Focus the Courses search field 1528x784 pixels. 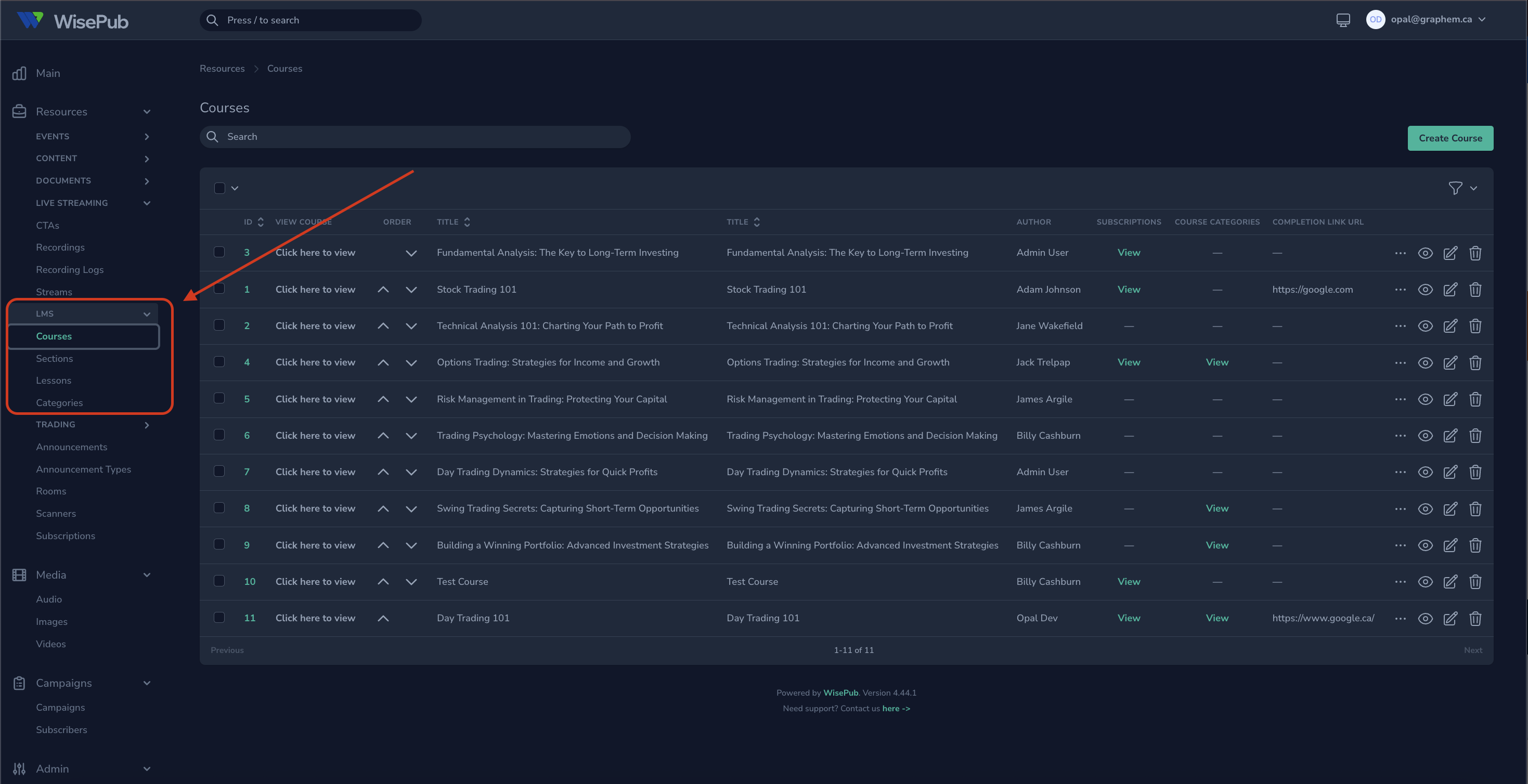click(415, 137)
